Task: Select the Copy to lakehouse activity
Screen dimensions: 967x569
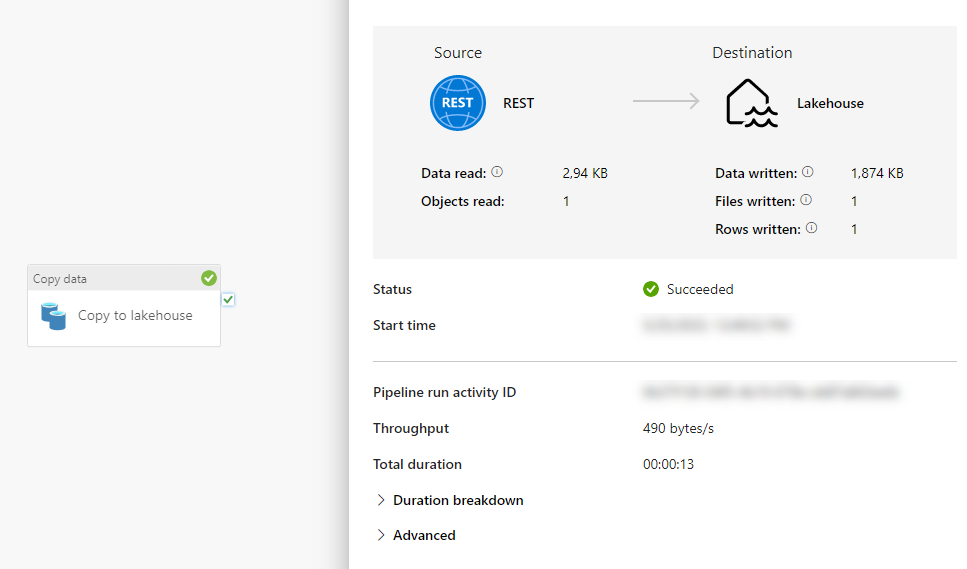Action: (135, 316)
